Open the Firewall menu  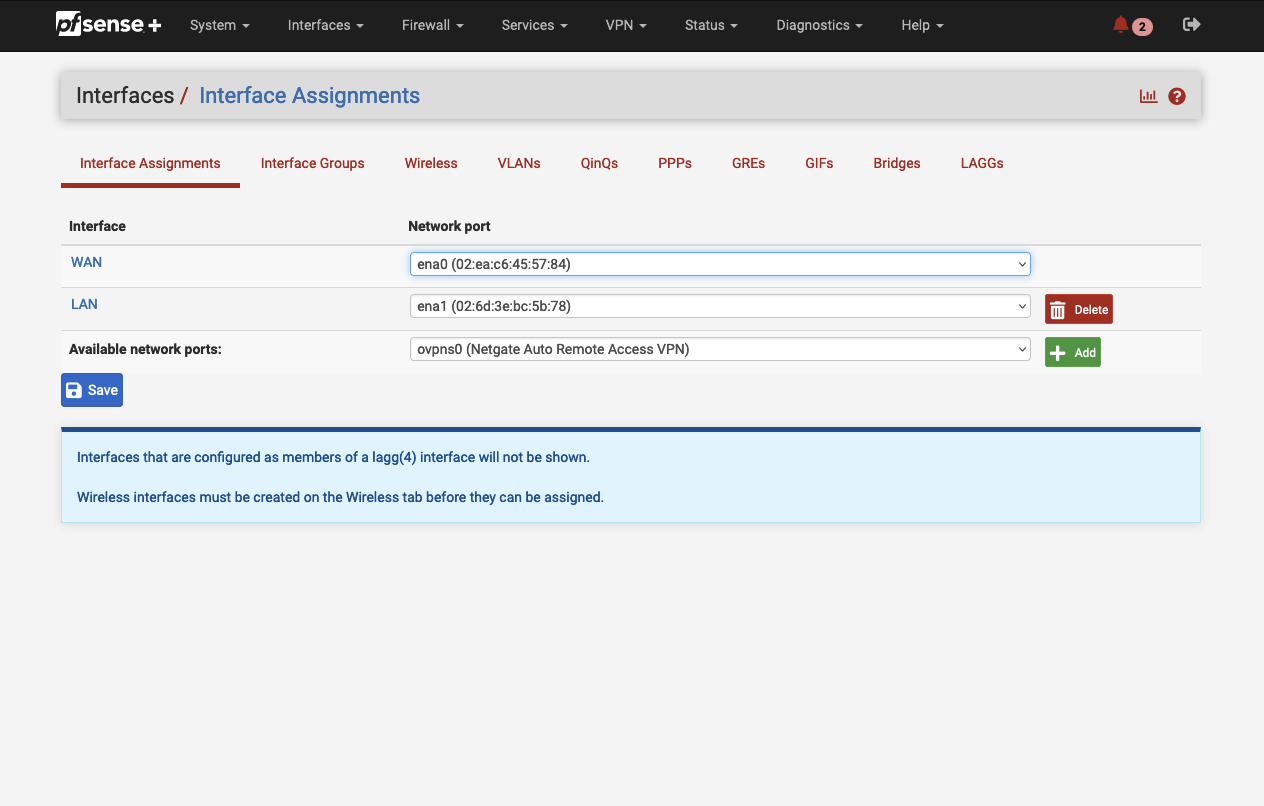pos(432,25)
